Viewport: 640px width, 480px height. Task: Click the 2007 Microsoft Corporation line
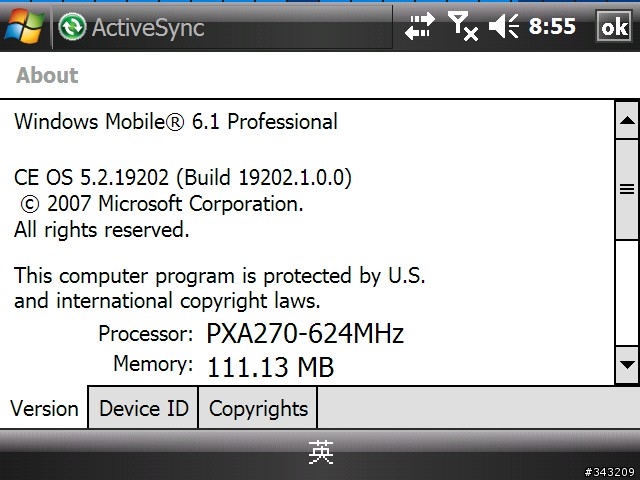pyautogui.click(x=162, y=204)
